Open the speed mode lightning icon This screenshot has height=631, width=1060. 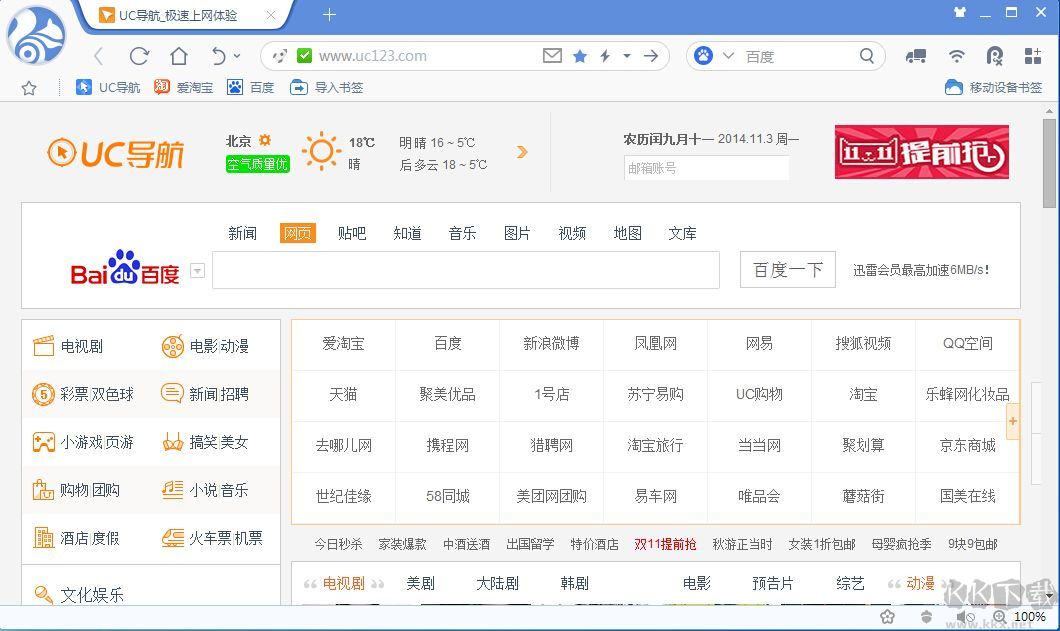click(604, 56)
